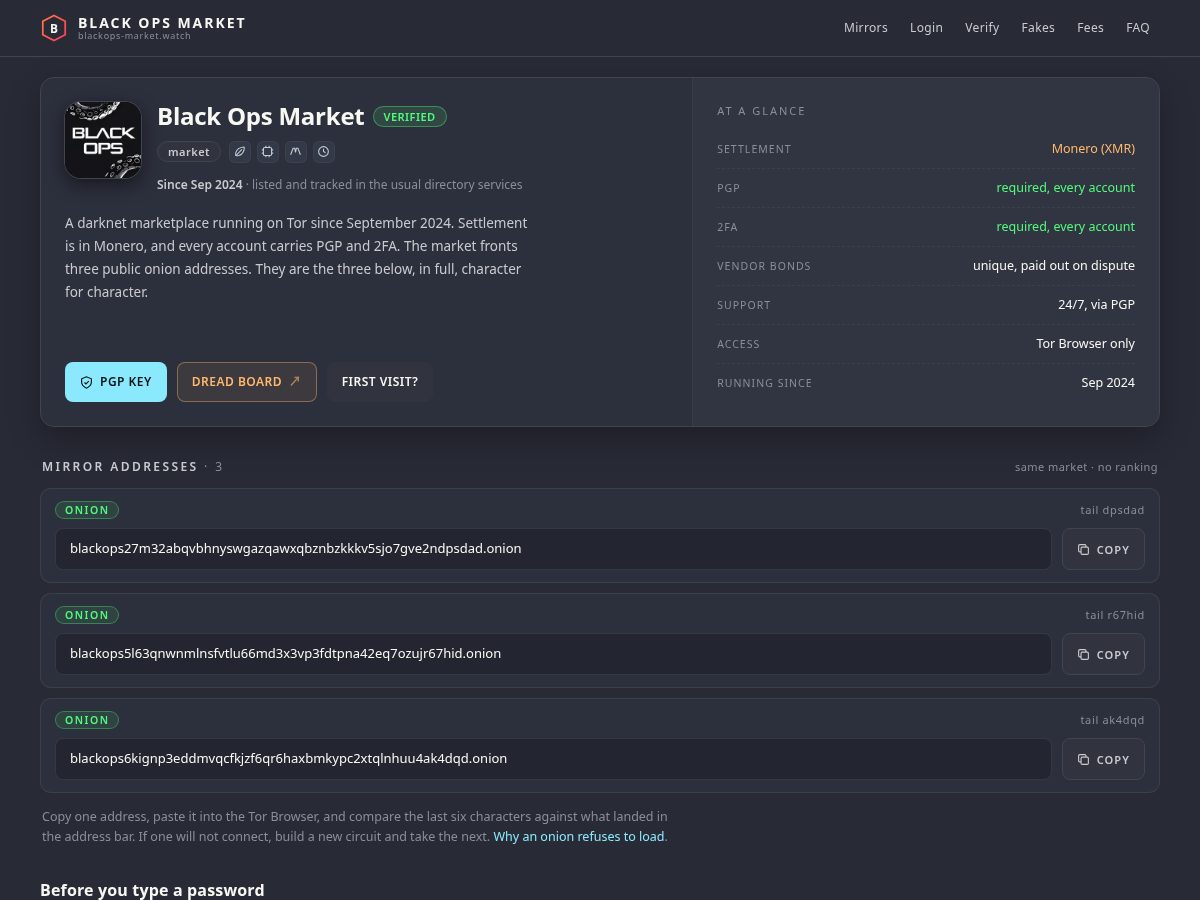Click the 'Since Sep 2024' text
Screen dimensions: 1200x900
[200, 185]
